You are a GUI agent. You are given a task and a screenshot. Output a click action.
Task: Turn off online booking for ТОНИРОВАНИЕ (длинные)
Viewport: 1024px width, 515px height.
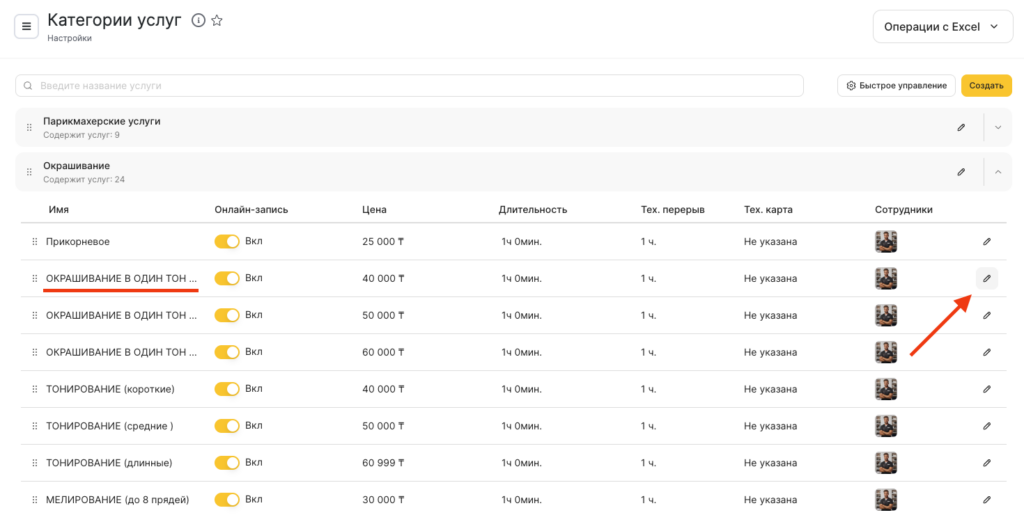click(x=227, y=463)
